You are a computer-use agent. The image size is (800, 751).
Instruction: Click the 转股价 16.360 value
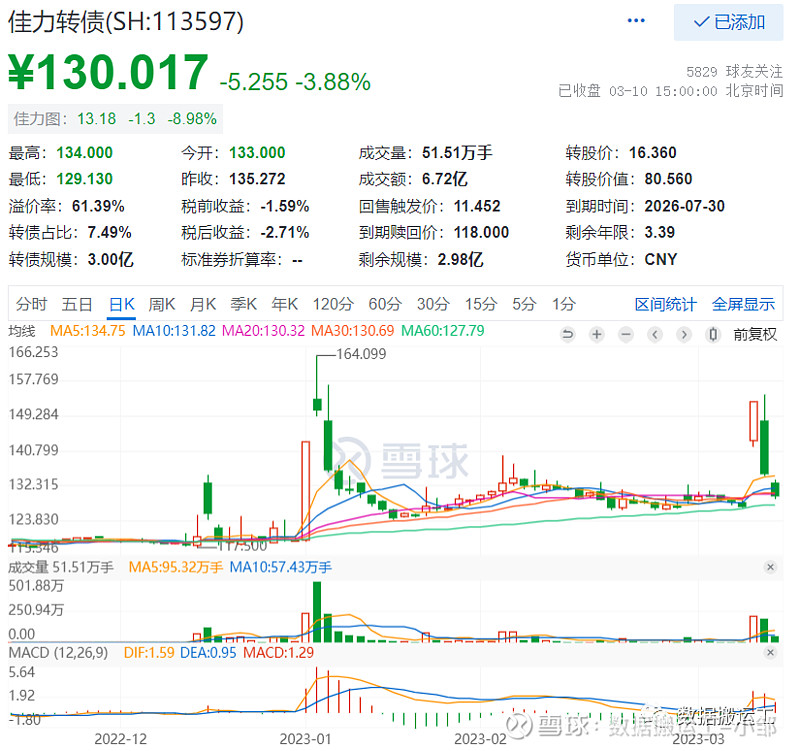pyautogui.click(x=653, y=153)
